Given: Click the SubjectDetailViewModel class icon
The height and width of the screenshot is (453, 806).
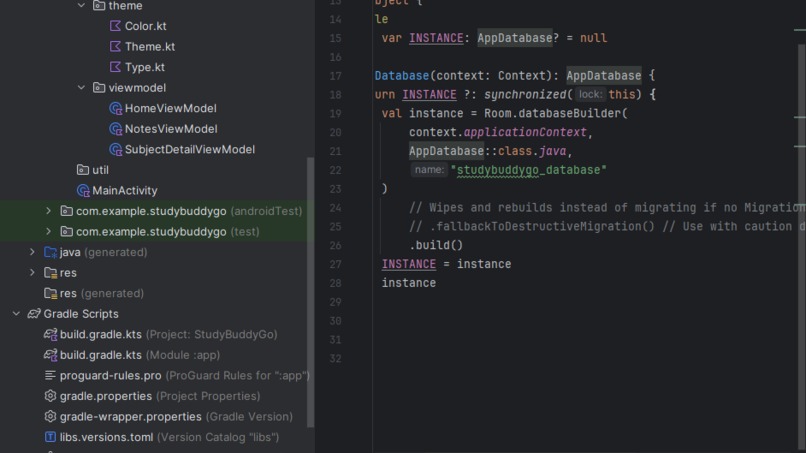Looking at the screenshot, I should tap(115, 149).
